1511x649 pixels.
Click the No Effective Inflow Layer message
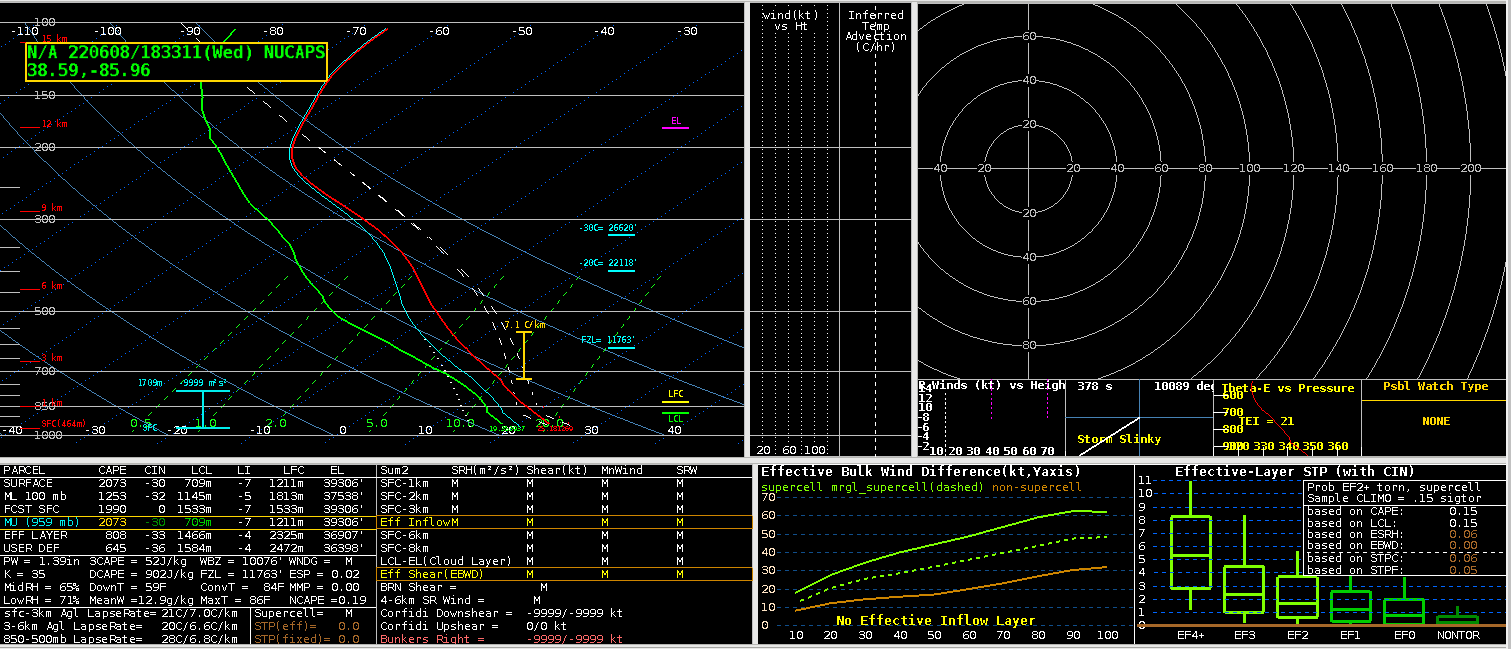click(935, 621)
